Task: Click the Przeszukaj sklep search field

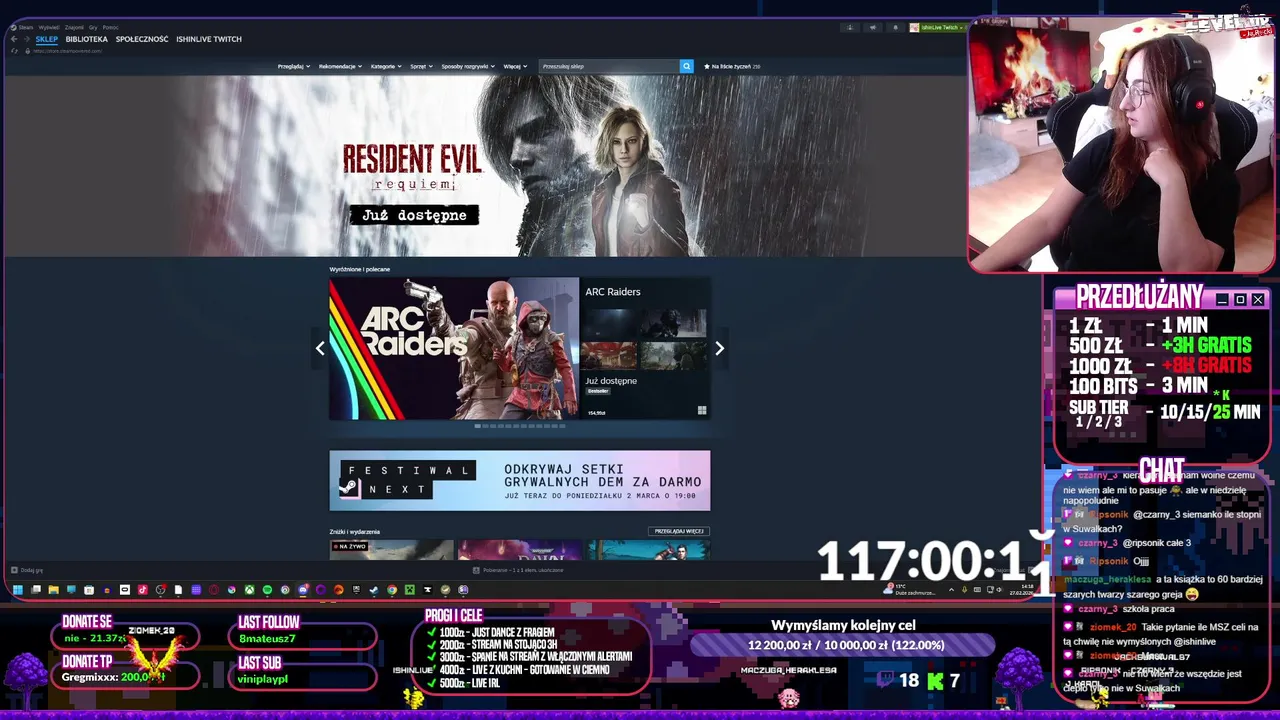Action: 609,66
